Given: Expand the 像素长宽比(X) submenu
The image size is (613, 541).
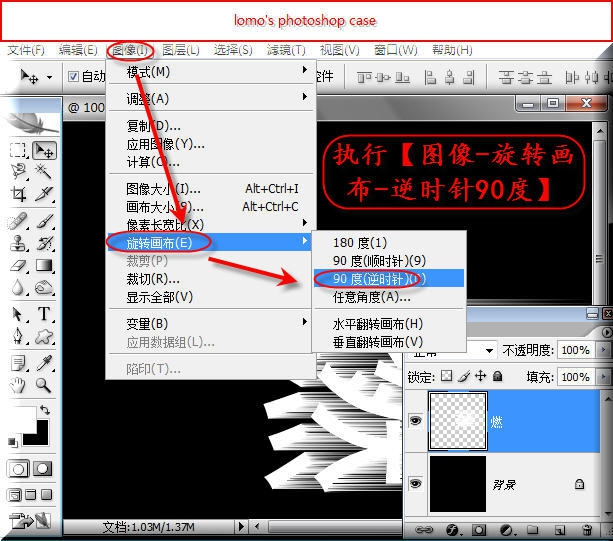Looking at the screenshot, I should pyautogui.click(x=211, y=224).
